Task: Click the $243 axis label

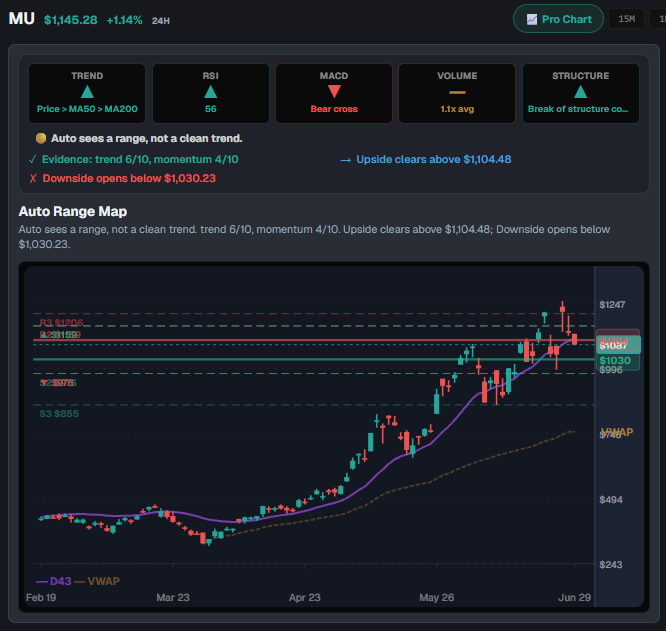Action: click(x=611, y=565)
